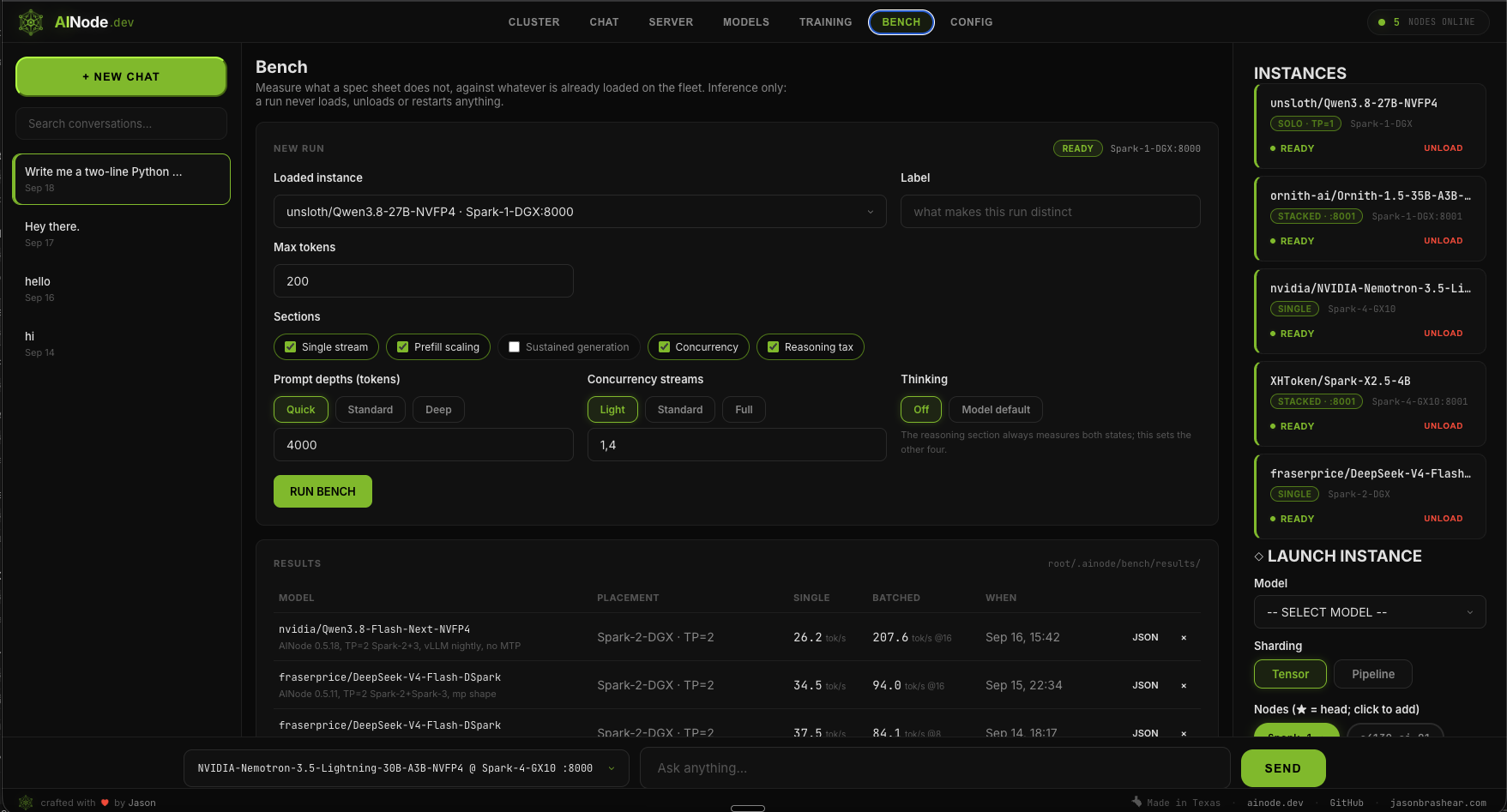Visit the ainode.dev footer link
The width and height of the screenshot is (1507, 812).
point(1275,803)
